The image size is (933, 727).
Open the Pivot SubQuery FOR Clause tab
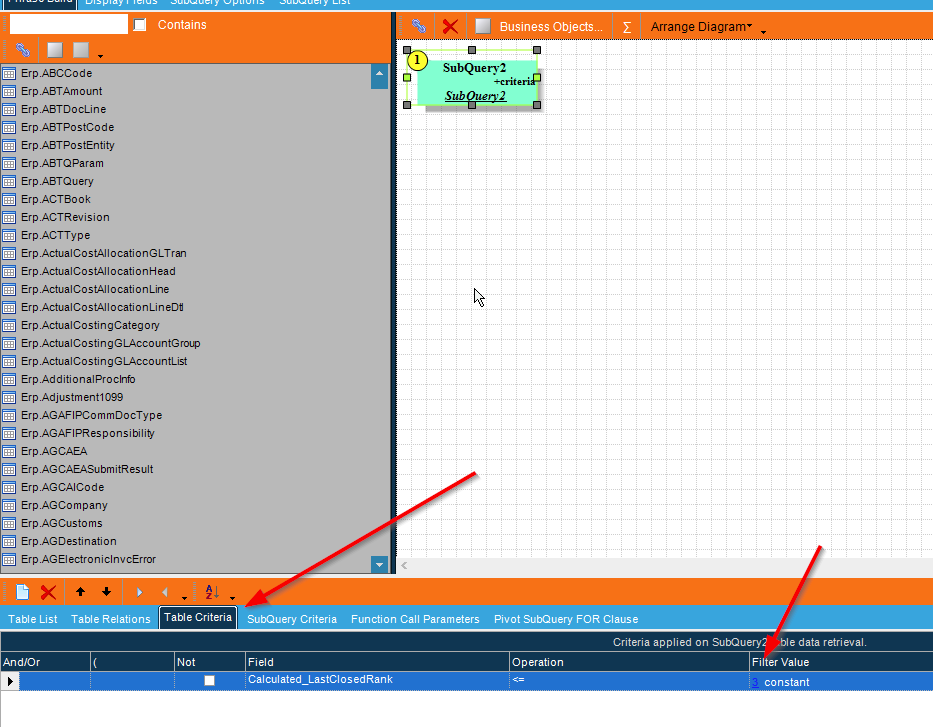click(x=566, y=619)
